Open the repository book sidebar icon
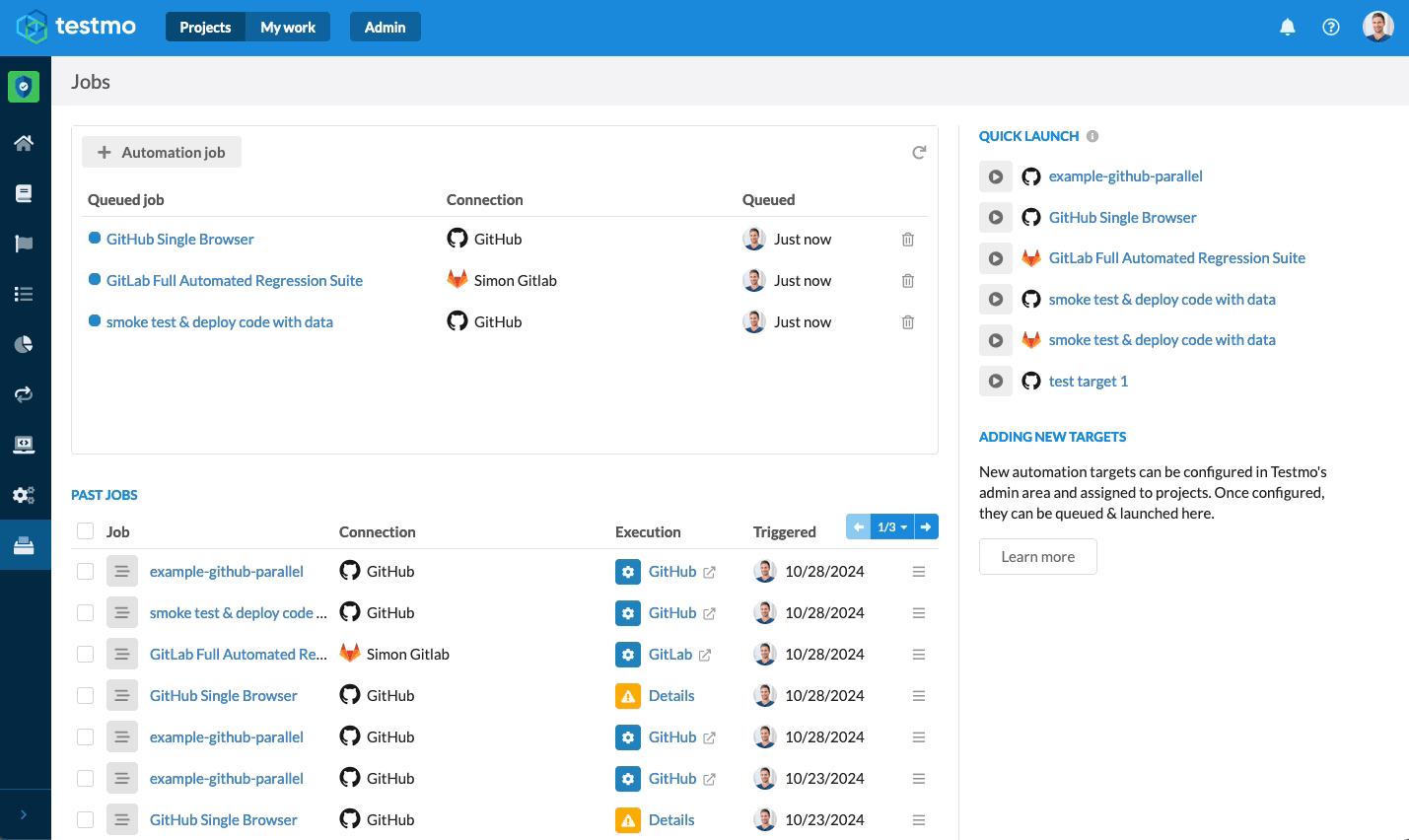The image size is (1409, 840). 24,193
